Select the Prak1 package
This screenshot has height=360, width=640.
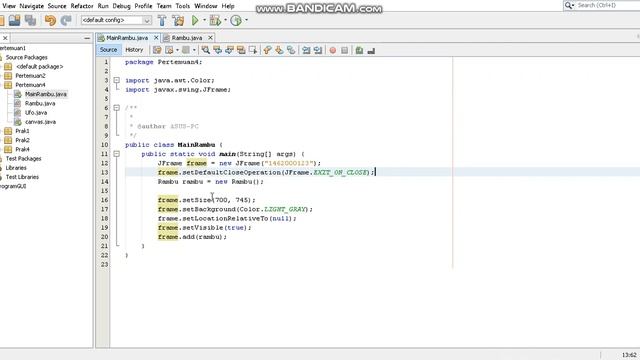[22, 131]
